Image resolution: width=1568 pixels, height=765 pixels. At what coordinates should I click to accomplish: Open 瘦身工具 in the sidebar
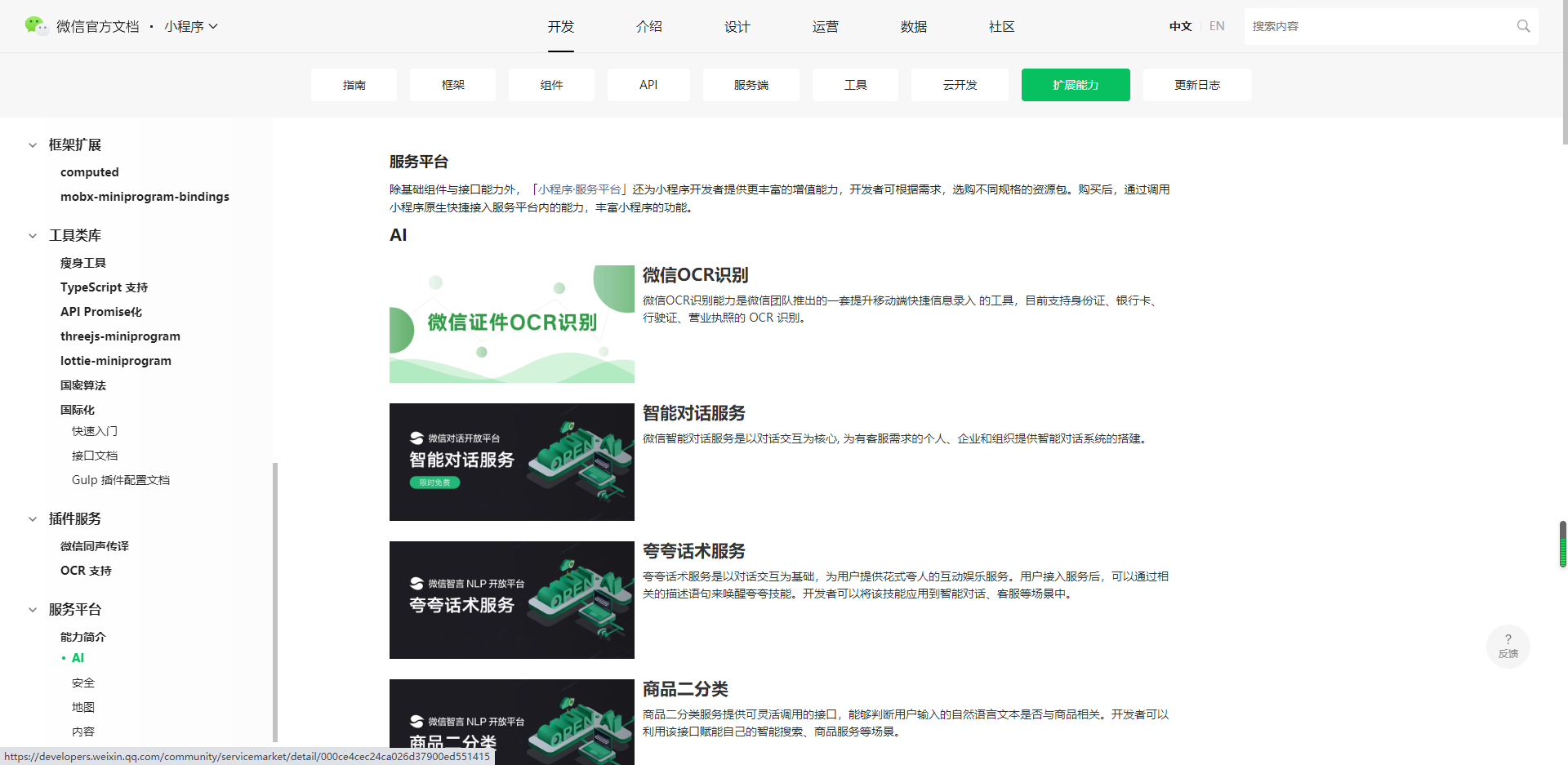coord(83,263)
